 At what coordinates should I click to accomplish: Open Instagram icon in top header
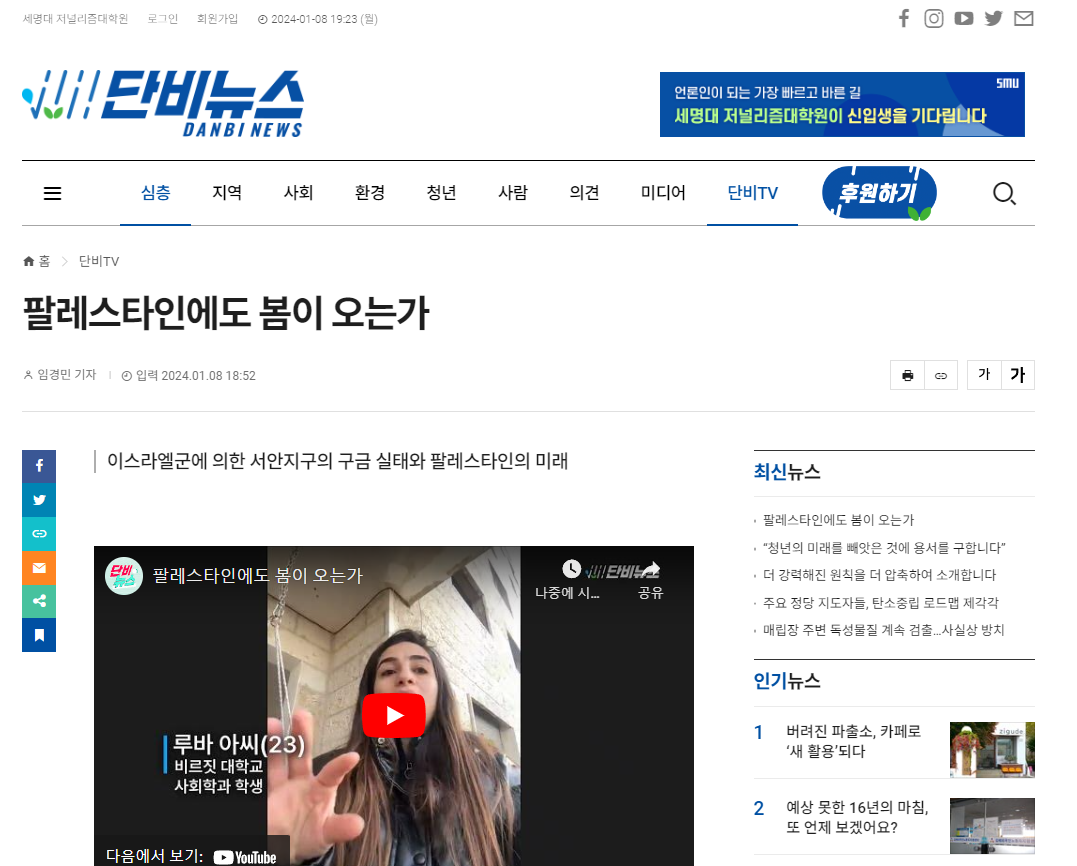click(934, 18)
